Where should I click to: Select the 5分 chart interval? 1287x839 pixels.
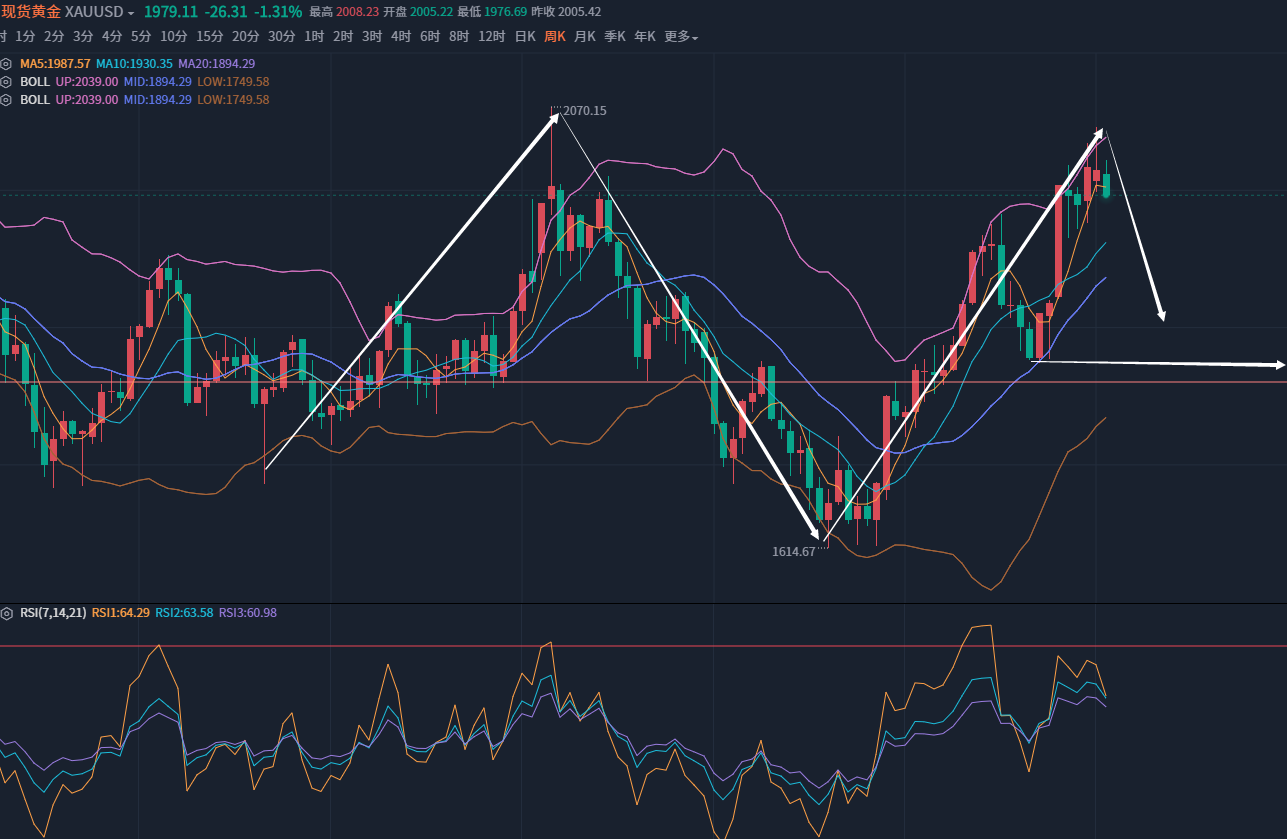(x=141, y=37)
